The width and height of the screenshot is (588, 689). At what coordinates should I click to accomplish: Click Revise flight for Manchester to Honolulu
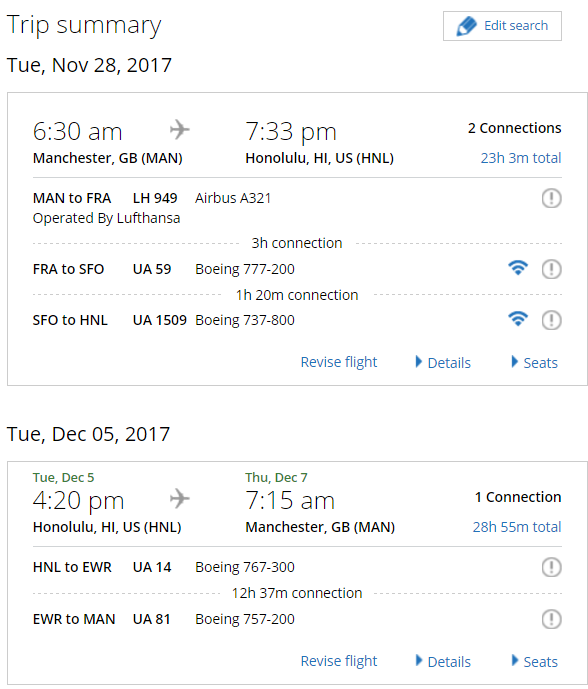coord(339,362)
